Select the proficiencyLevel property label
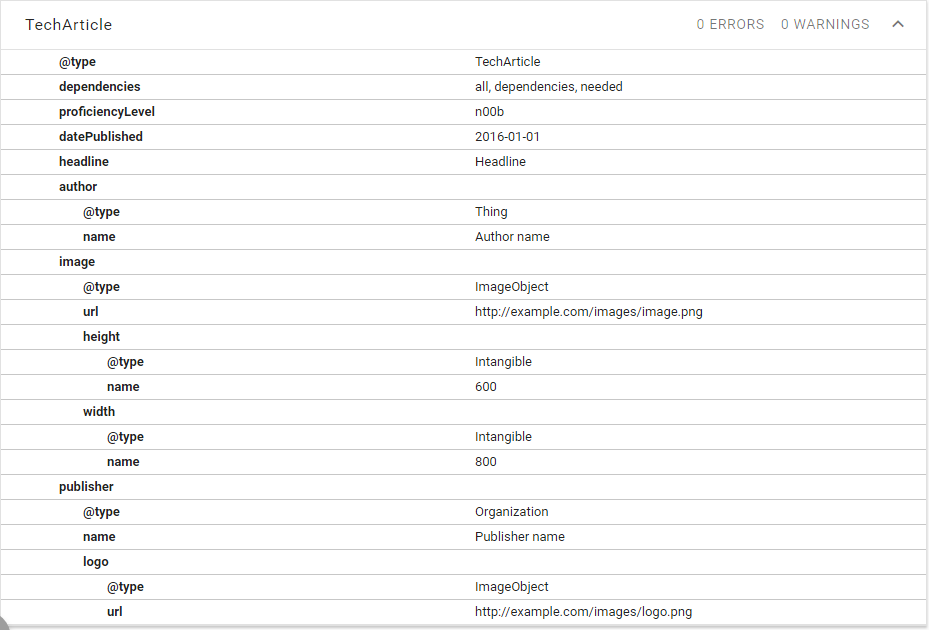The width and height of the screenshot is (929, 630). pos(107,112)
